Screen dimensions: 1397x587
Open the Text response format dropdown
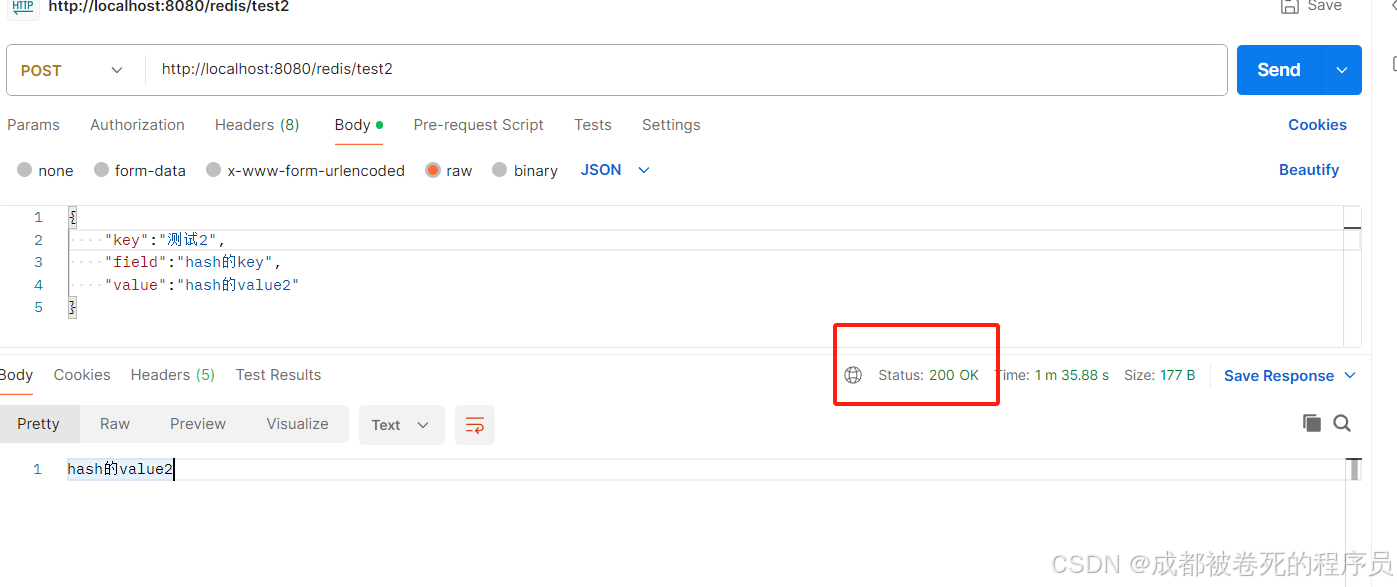tap(401, 425)
